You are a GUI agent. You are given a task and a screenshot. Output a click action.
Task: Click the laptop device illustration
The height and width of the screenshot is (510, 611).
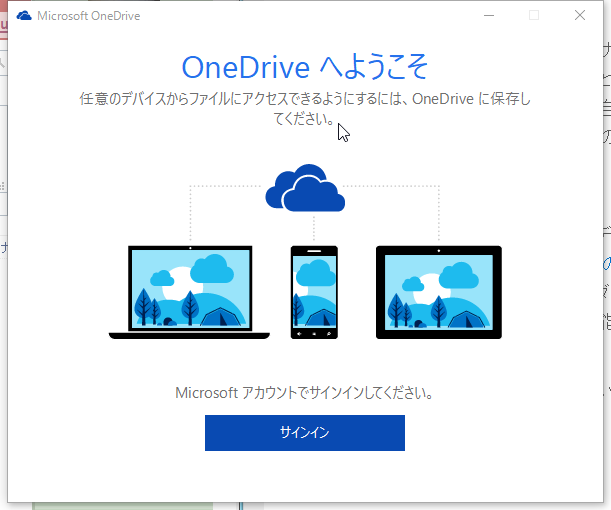pos(189,292)
